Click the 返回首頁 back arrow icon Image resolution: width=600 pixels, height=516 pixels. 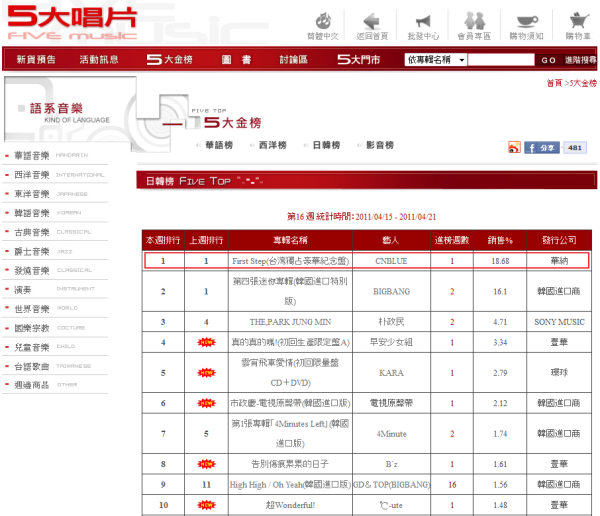pyautogui.click(x=372, y=21)
